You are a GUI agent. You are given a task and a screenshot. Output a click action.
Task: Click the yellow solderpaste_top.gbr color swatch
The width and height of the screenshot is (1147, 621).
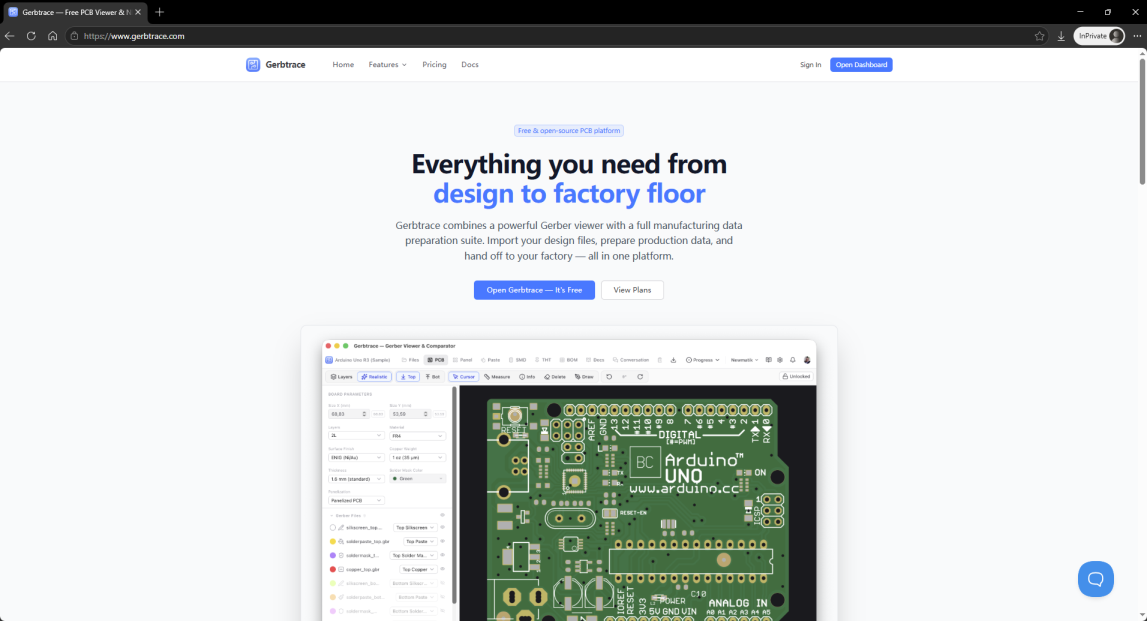pos(333,541)
